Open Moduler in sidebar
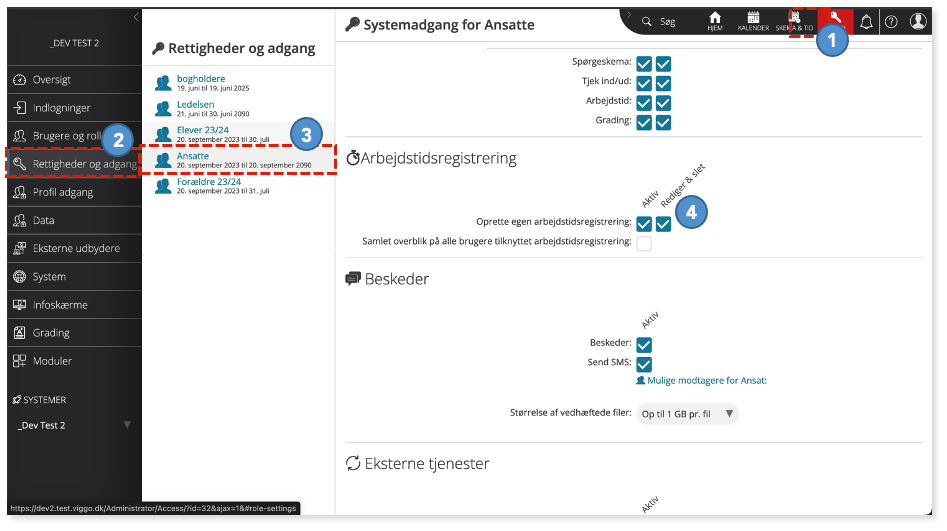This screenshot has width=947, height=531. (x=74, y=361)
